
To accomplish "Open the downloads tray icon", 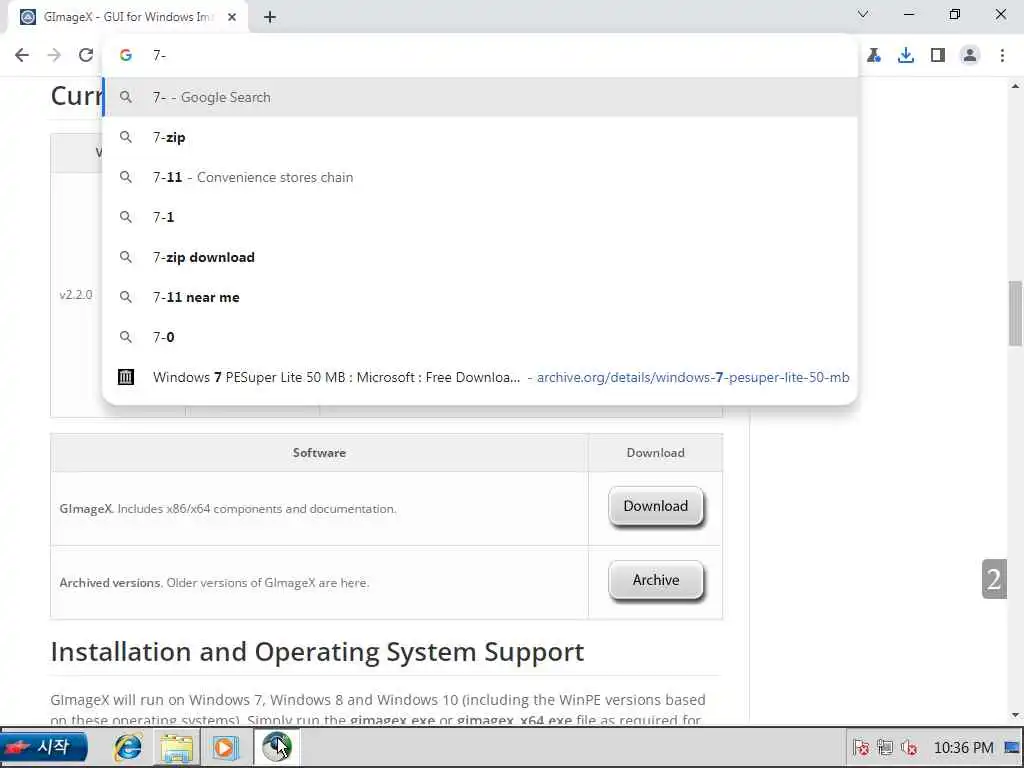I will pos(905,56).
